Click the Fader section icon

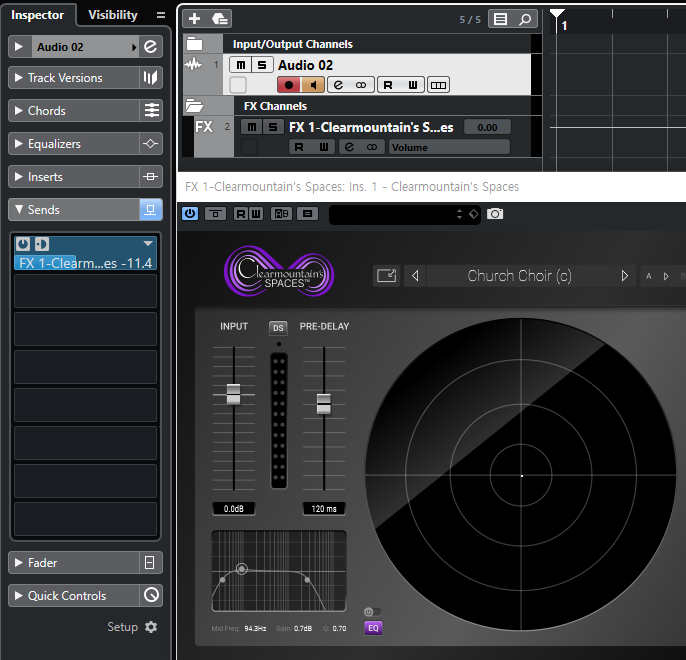point(150,562)
